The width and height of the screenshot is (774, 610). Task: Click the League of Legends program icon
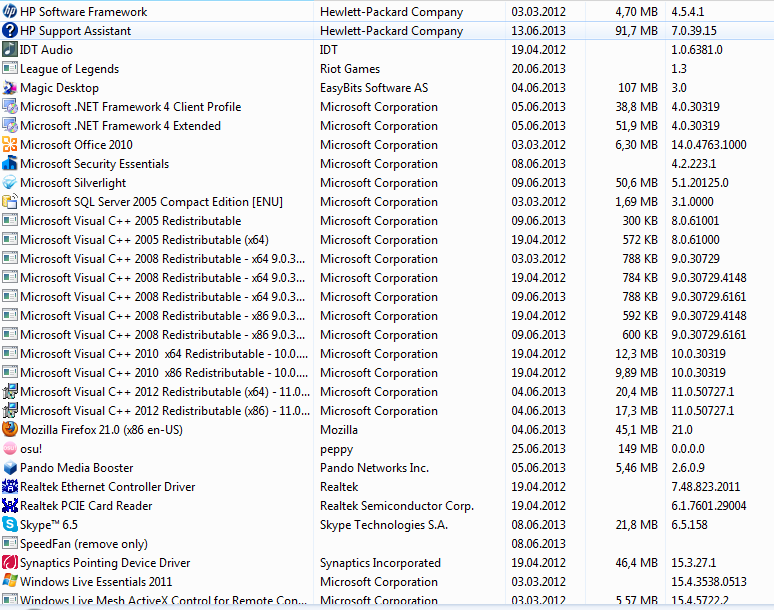pos(10,68)
